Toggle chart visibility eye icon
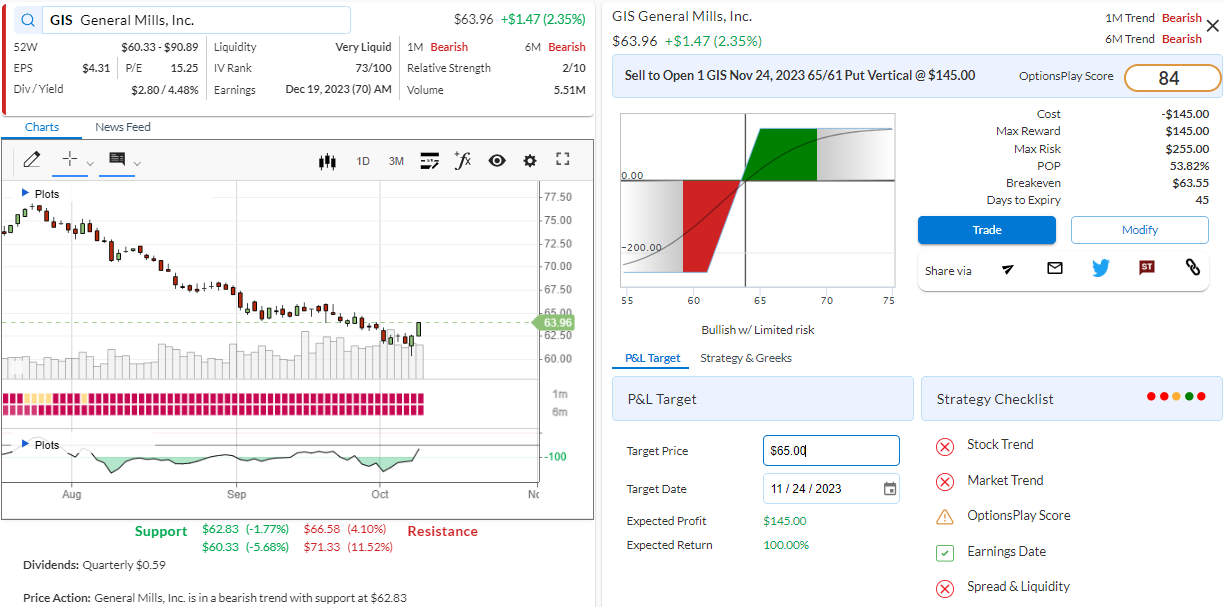This screenshot has height=607, width=1223. [497, 160]
